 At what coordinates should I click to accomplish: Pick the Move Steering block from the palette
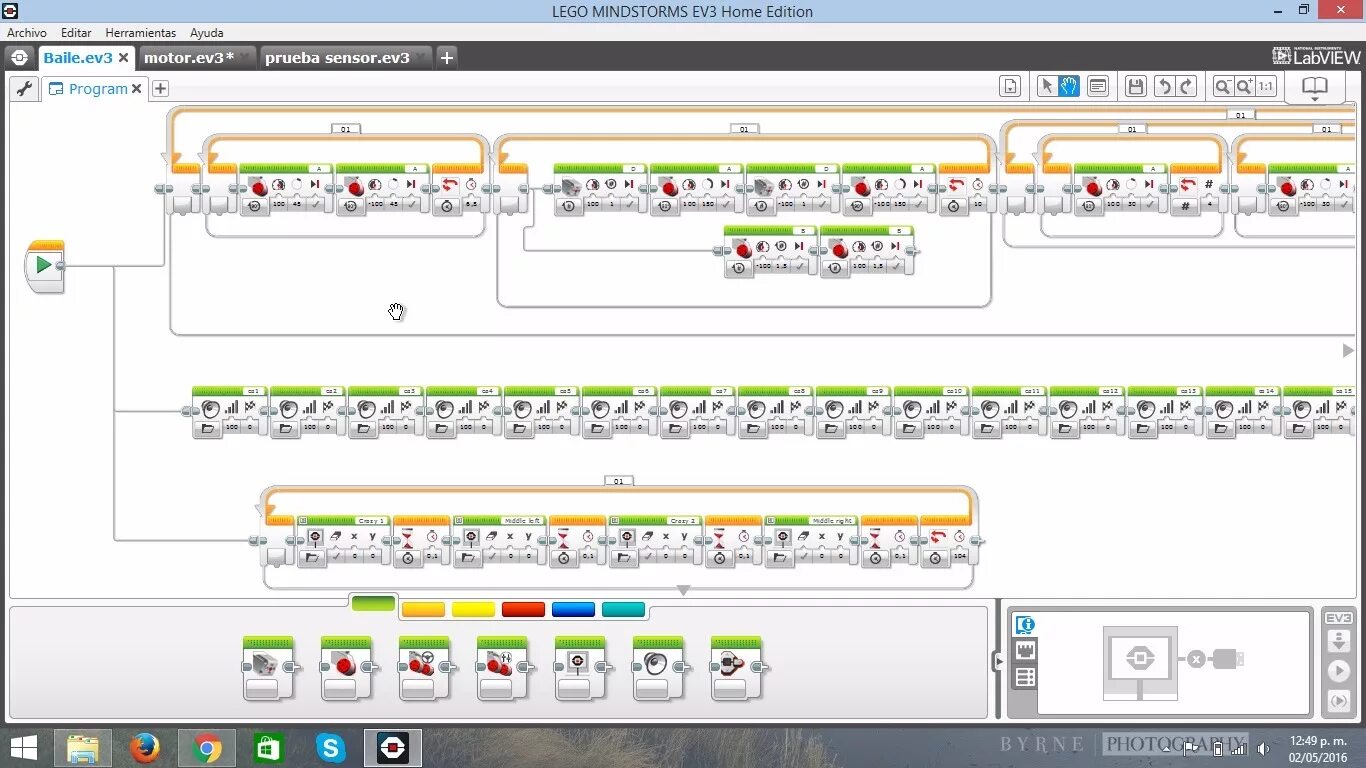click(x=424, y=667)
